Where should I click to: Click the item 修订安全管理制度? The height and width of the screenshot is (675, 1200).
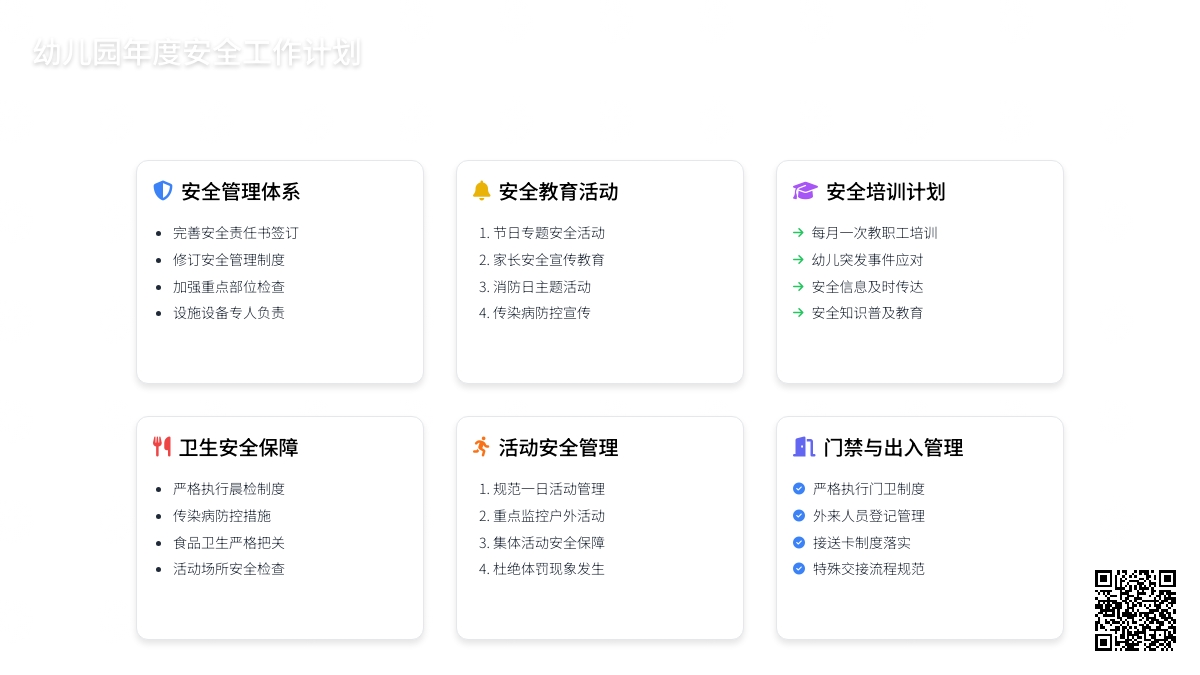[x=229, y=260]
